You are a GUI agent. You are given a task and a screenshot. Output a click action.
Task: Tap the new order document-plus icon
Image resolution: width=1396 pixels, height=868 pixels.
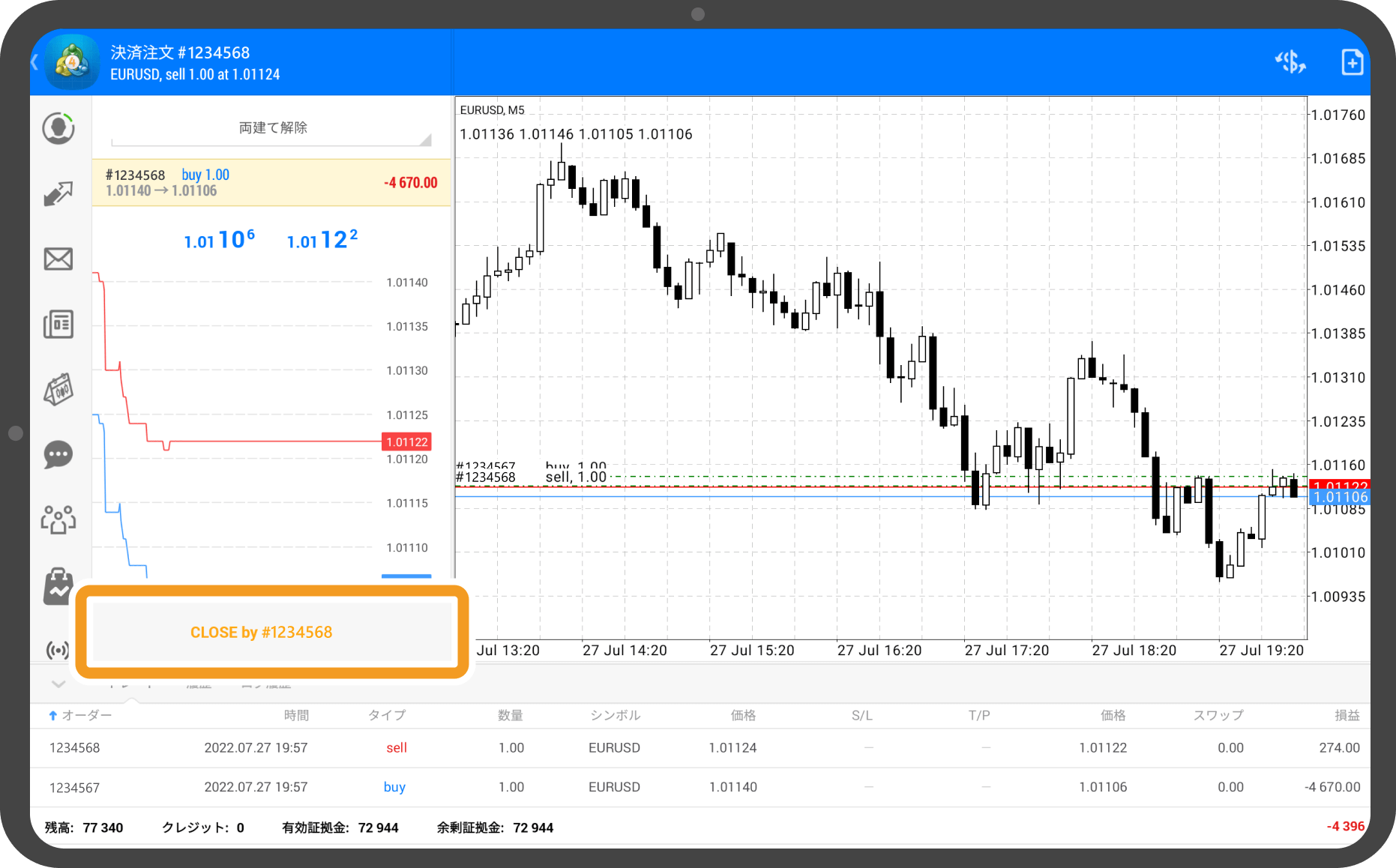[1352, 62]
